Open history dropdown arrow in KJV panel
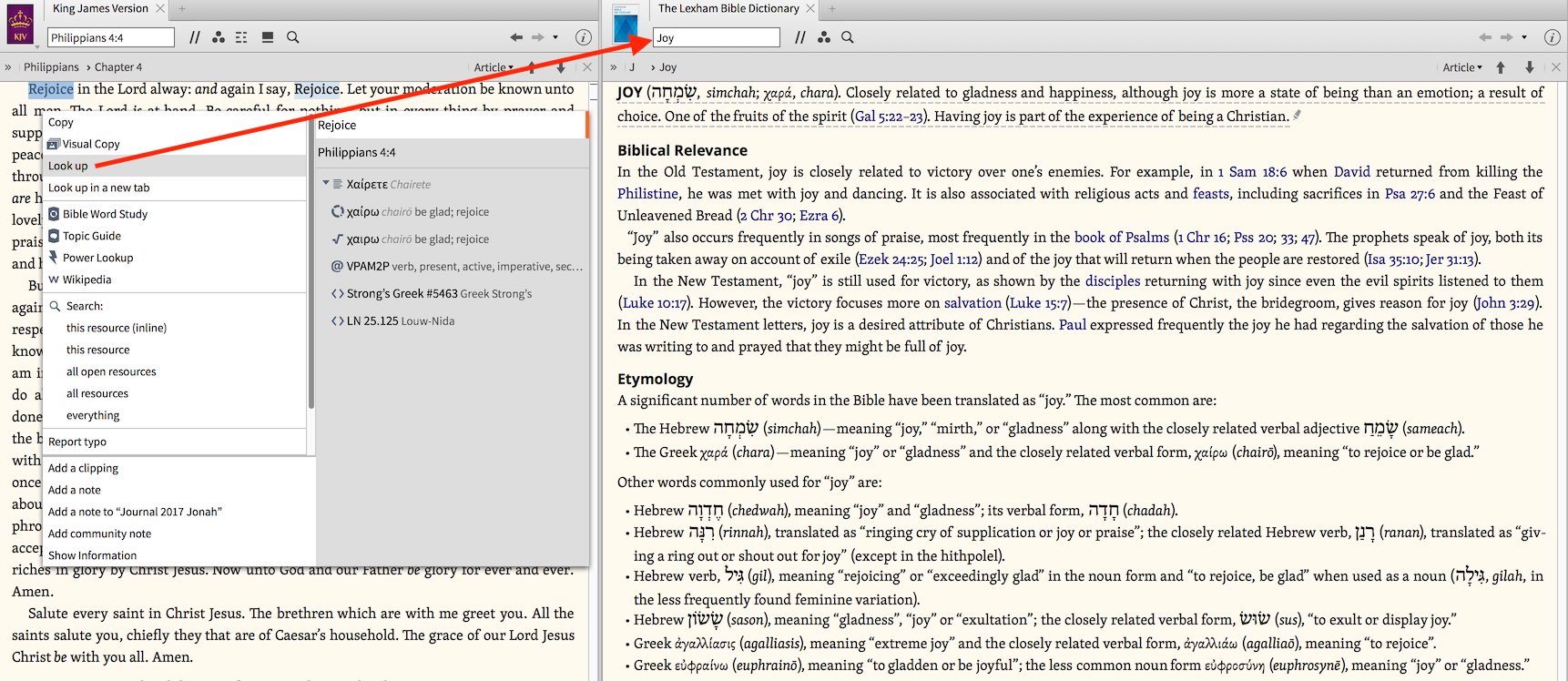 555,37
